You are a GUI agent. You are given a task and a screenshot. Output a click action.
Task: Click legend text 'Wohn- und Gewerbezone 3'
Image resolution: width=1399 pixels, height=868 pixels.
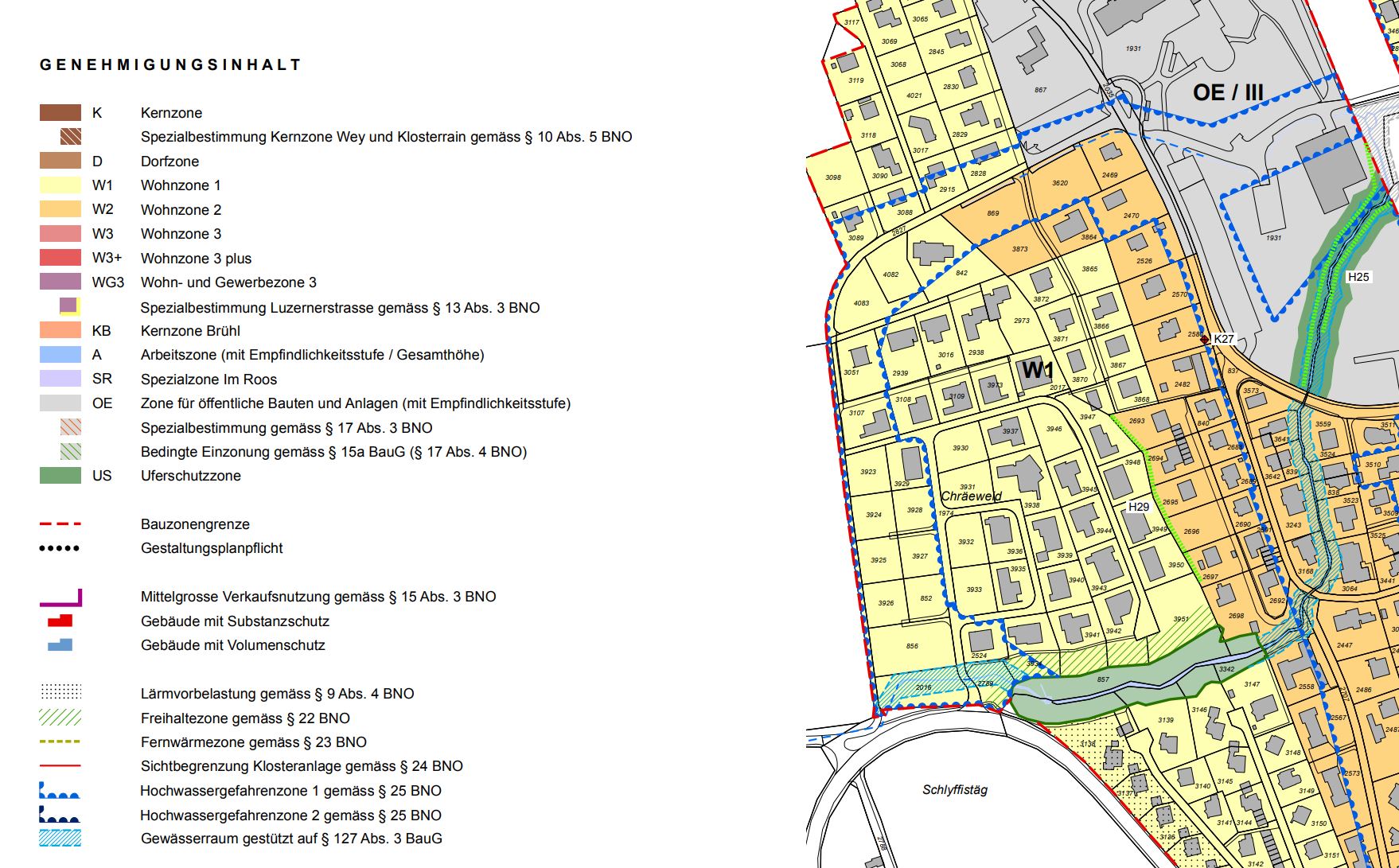pos(228,282)
